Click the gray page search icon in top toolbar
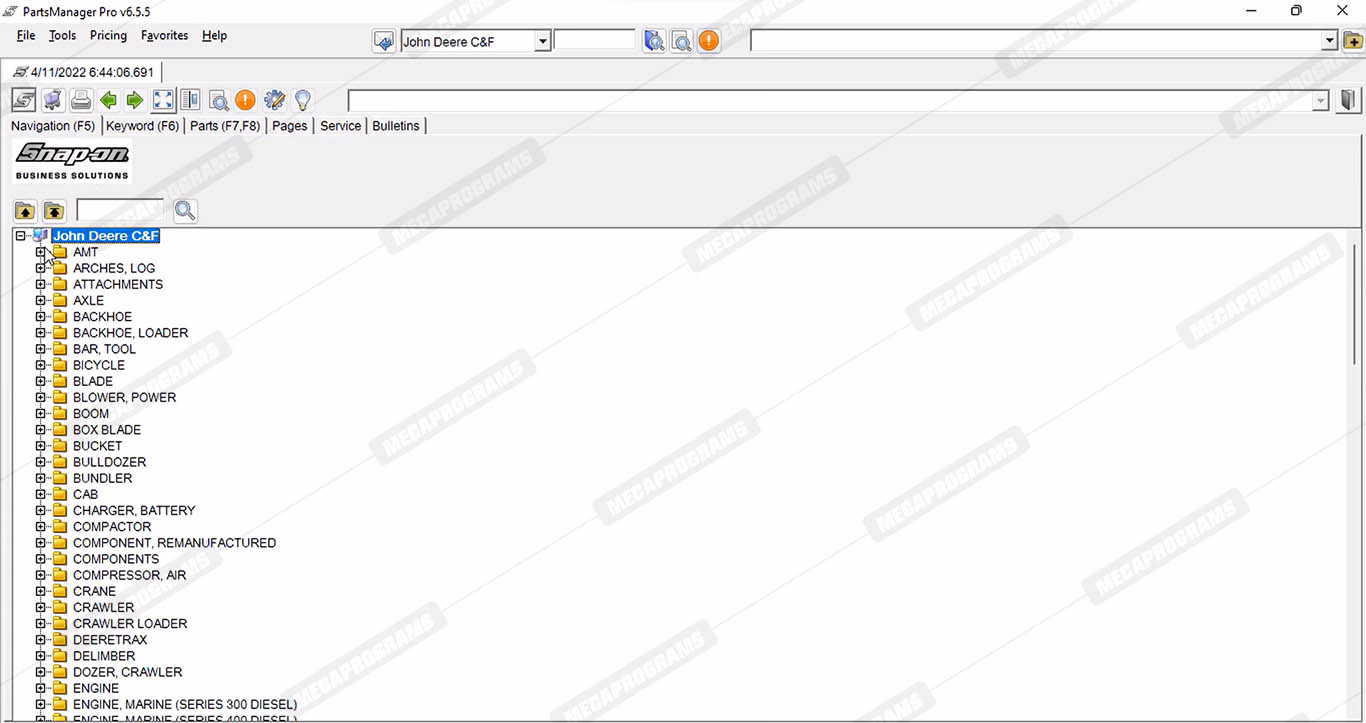This screenshot has height=723, width=1366. coord(681,41)
